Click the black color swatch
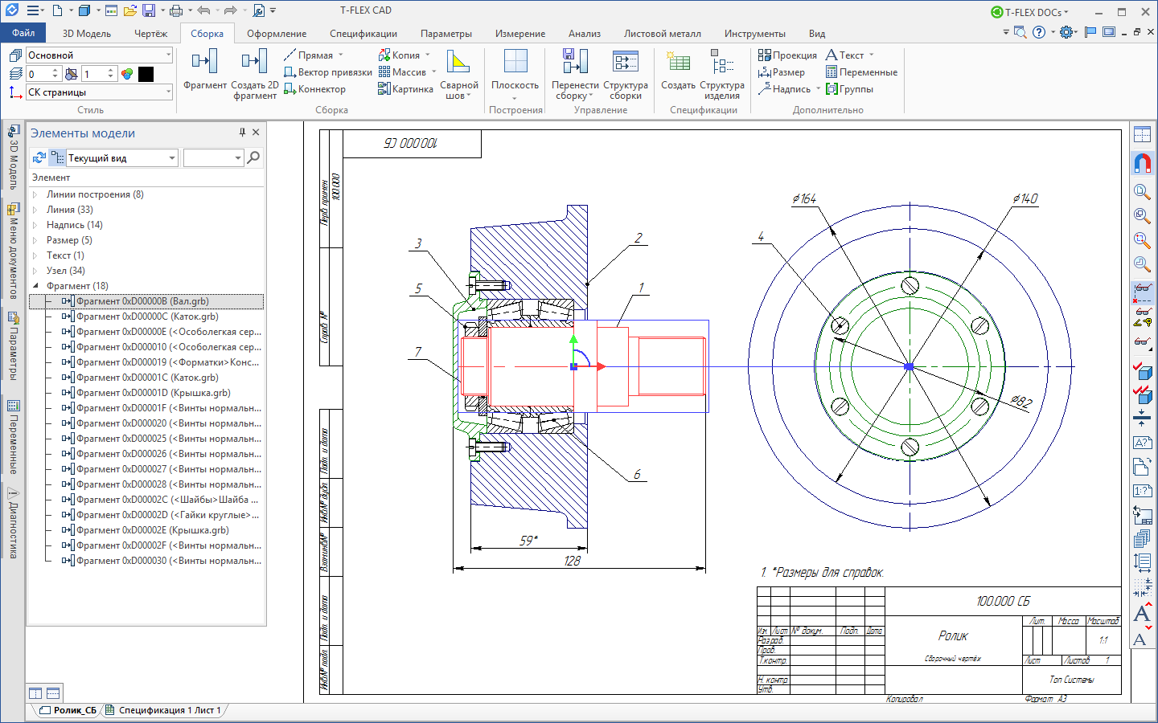The image size is (1158, 723). pyautogui.click(x=145, y=74)
